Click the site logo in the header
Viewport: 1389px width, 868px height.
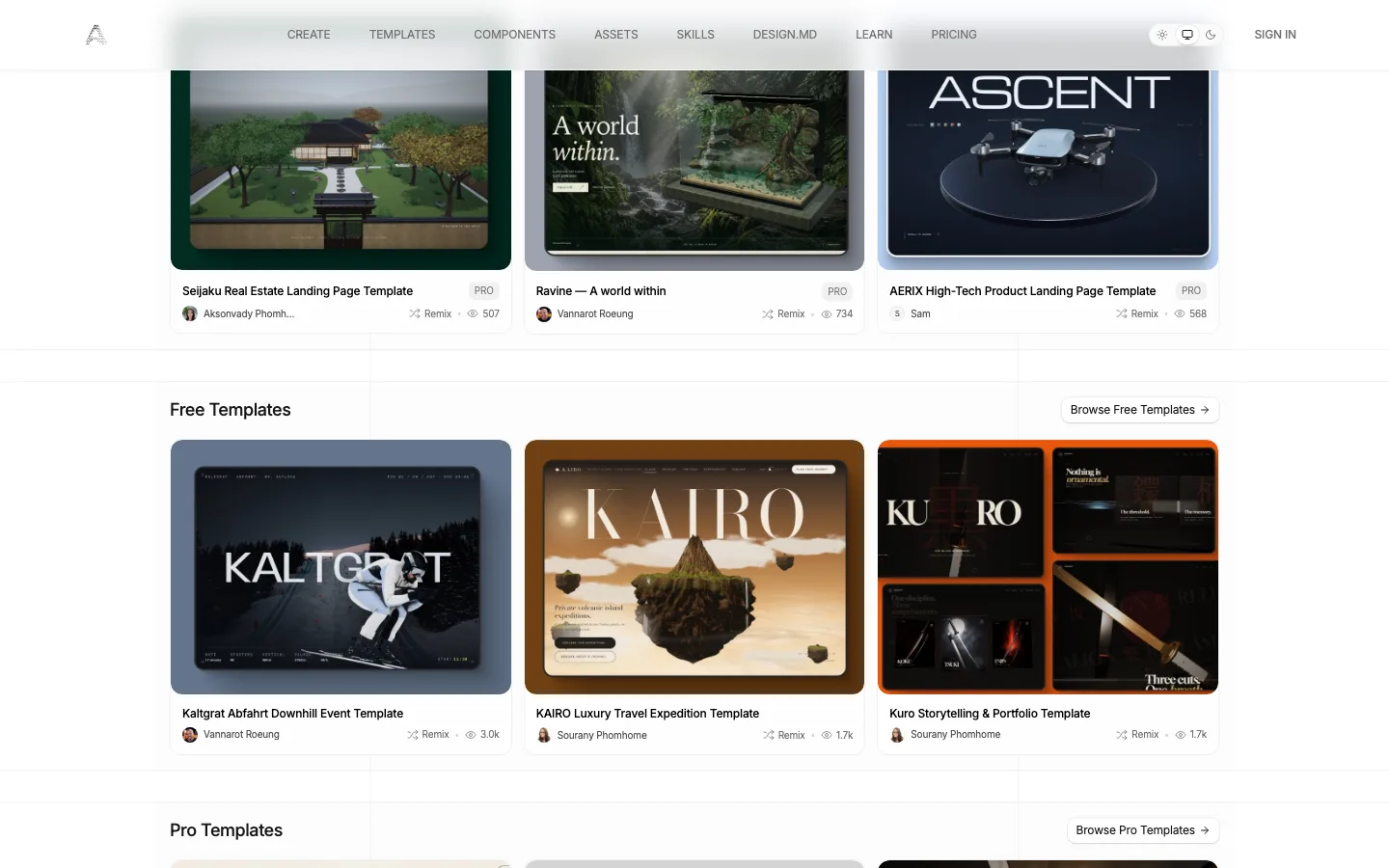tap(96, 35)
